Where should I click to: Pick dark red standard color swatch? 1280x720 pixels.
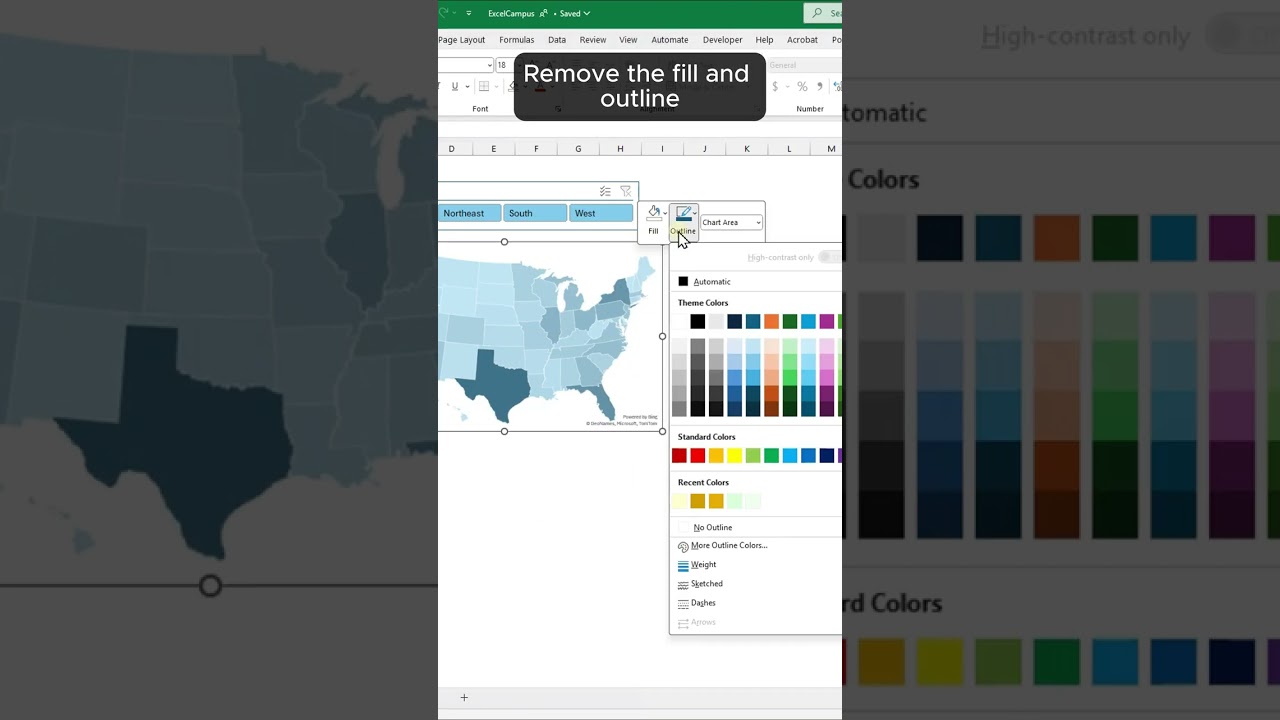click(x=679, y=456)
